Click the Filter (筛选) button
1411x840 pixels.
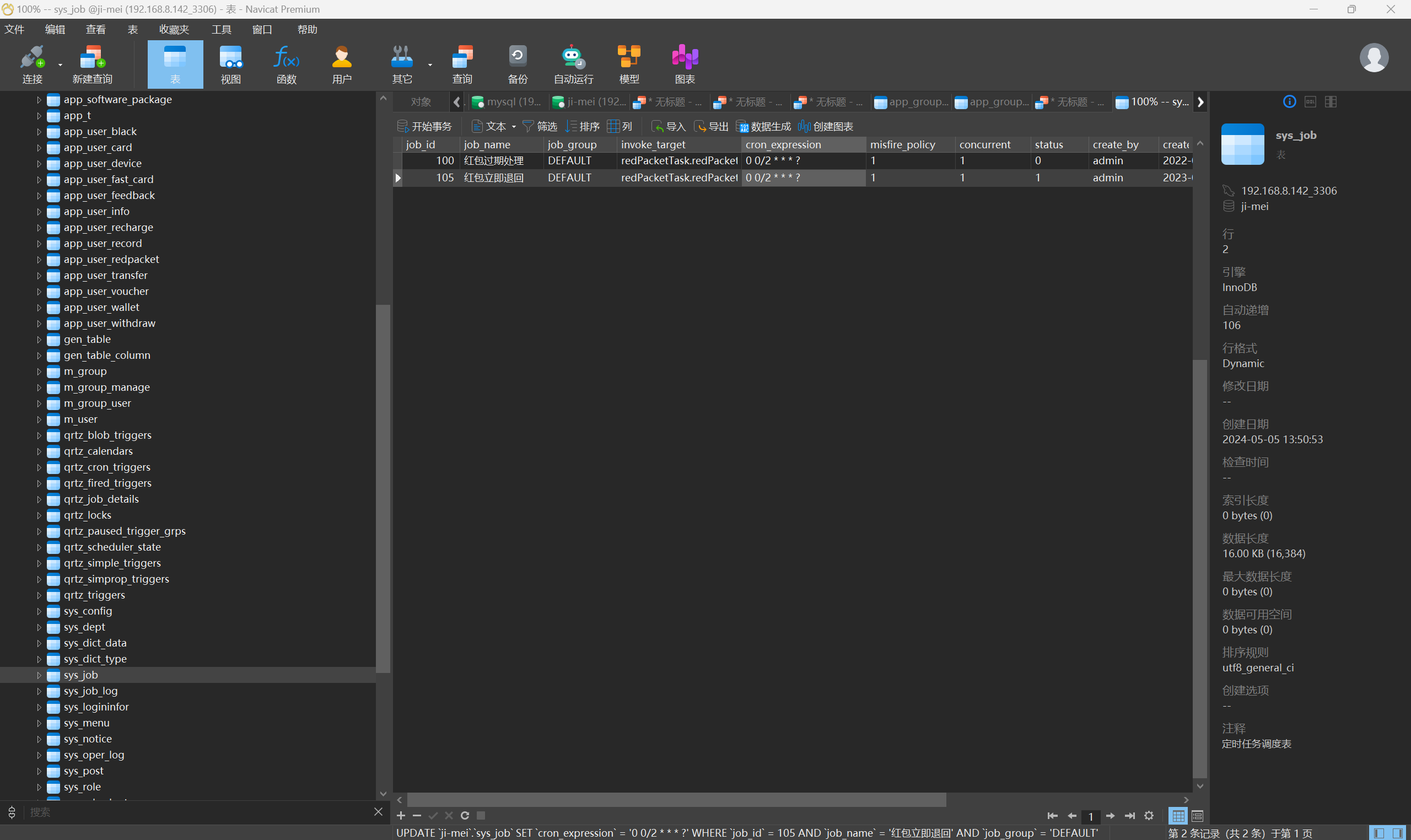click(540, 126)
